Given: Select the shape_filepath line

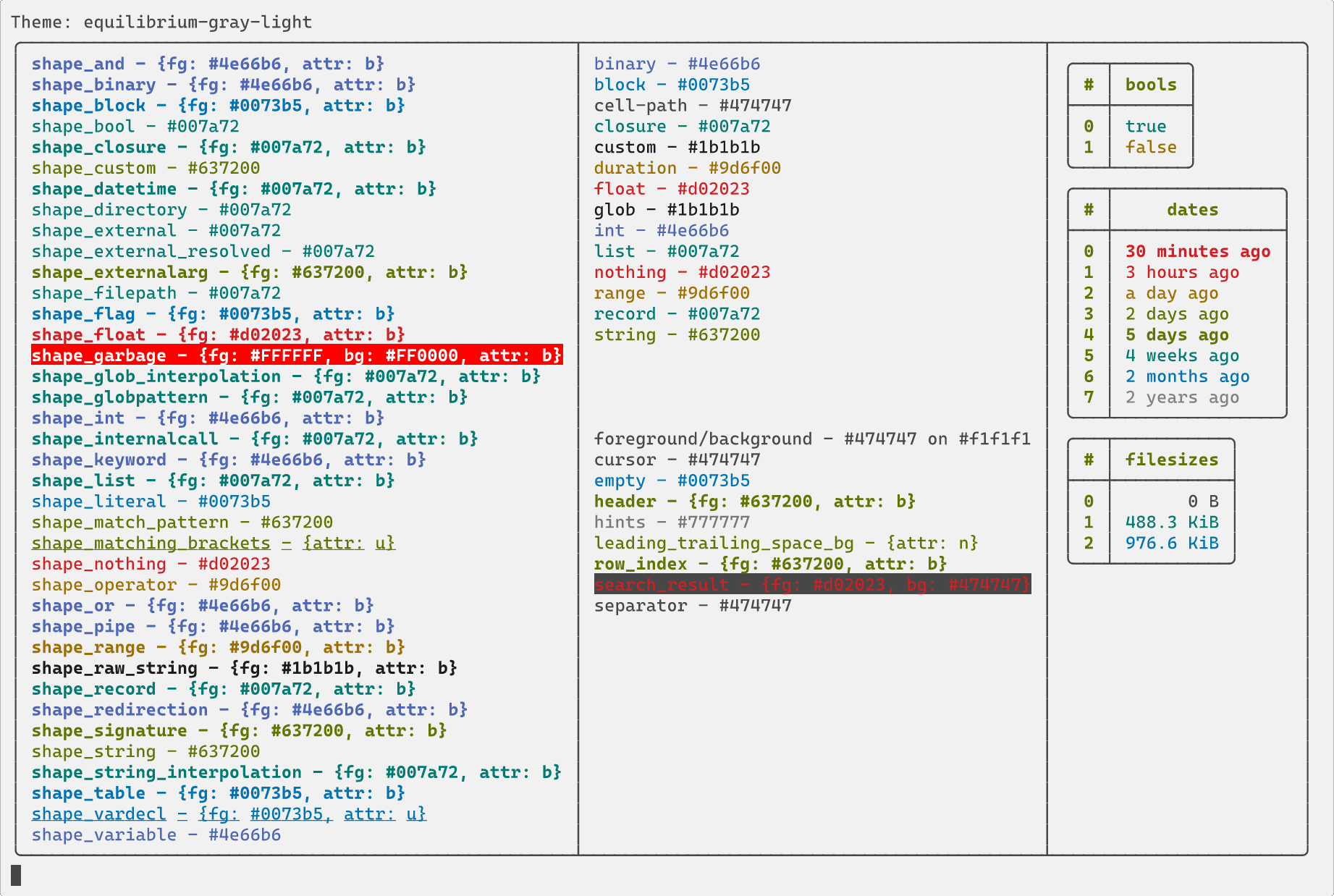Looking at the screenshot, I should 156,293.
